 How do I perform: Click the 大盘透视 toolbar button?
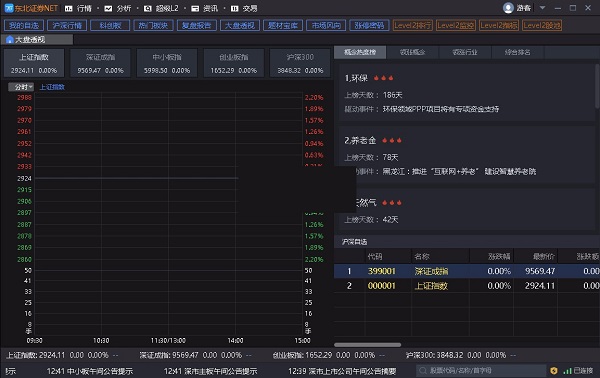click(x=240, y=25)
